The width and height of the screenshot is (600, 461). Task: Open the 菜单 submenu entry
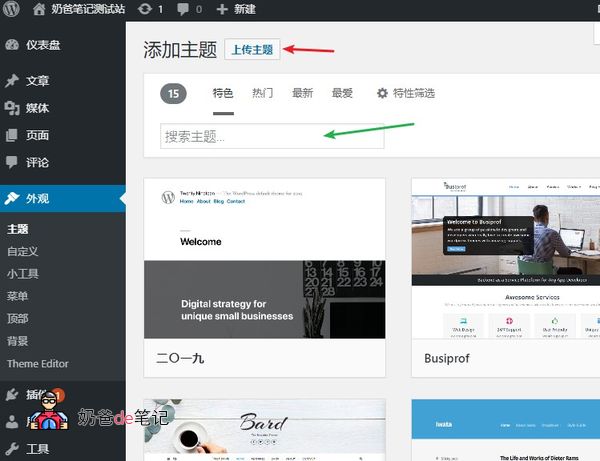coord(17,296)
